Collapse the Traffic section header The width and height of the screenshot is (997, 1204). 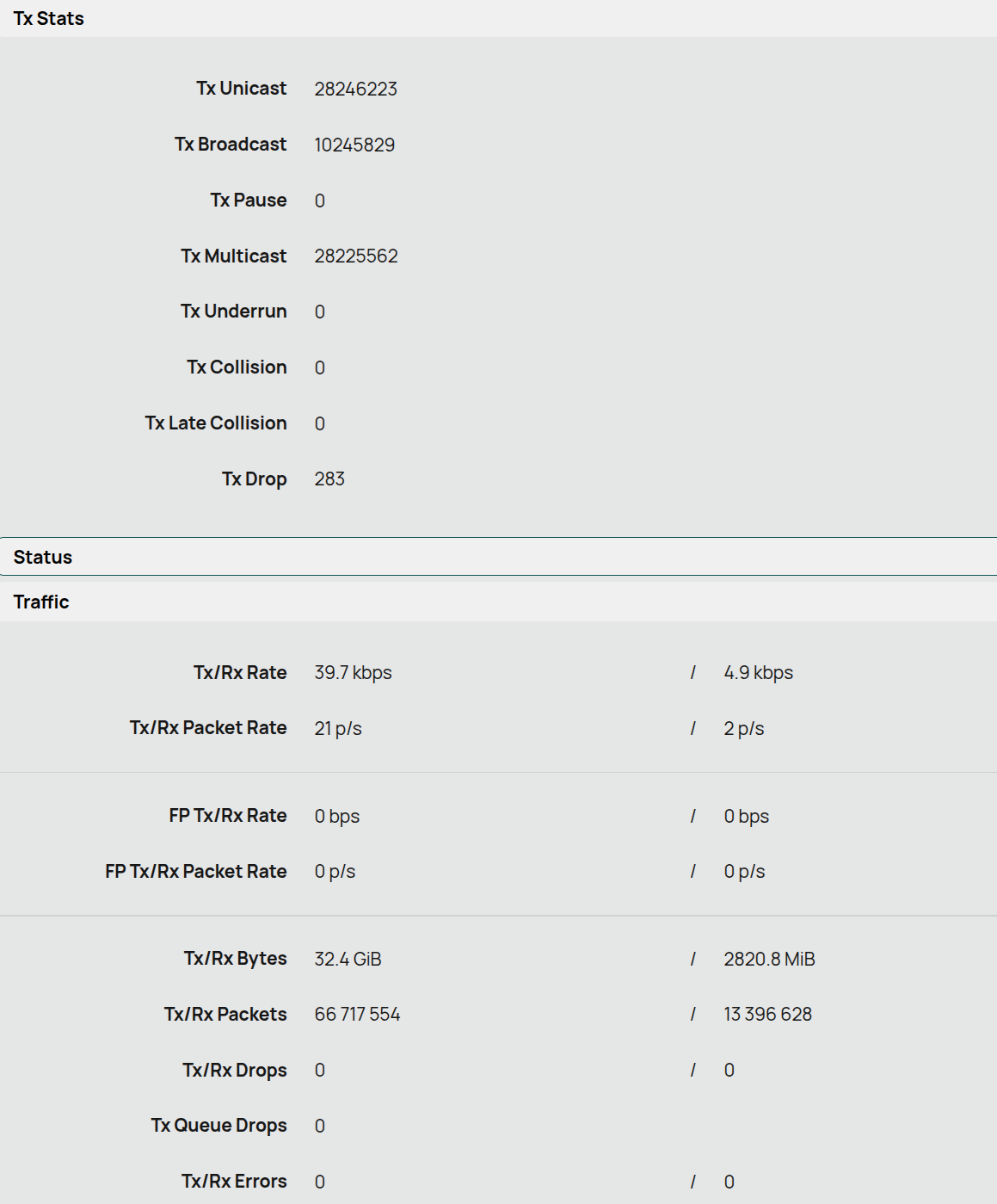tap(41, 602)
